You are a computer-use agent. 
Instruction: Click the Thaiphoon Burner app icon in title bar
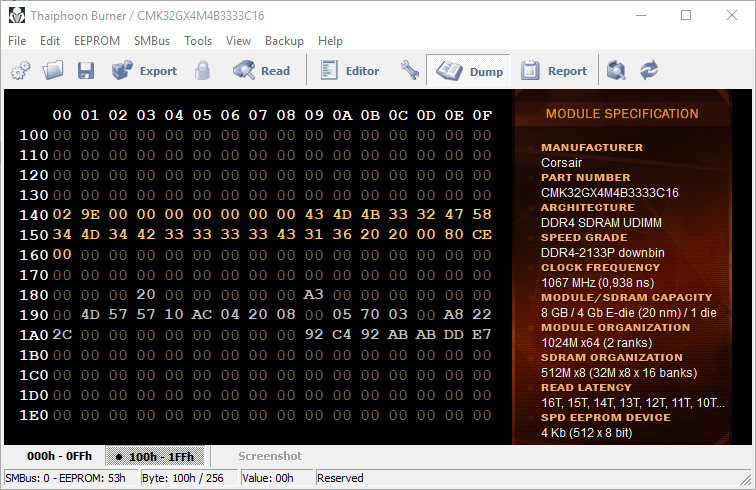coord(16,15)
